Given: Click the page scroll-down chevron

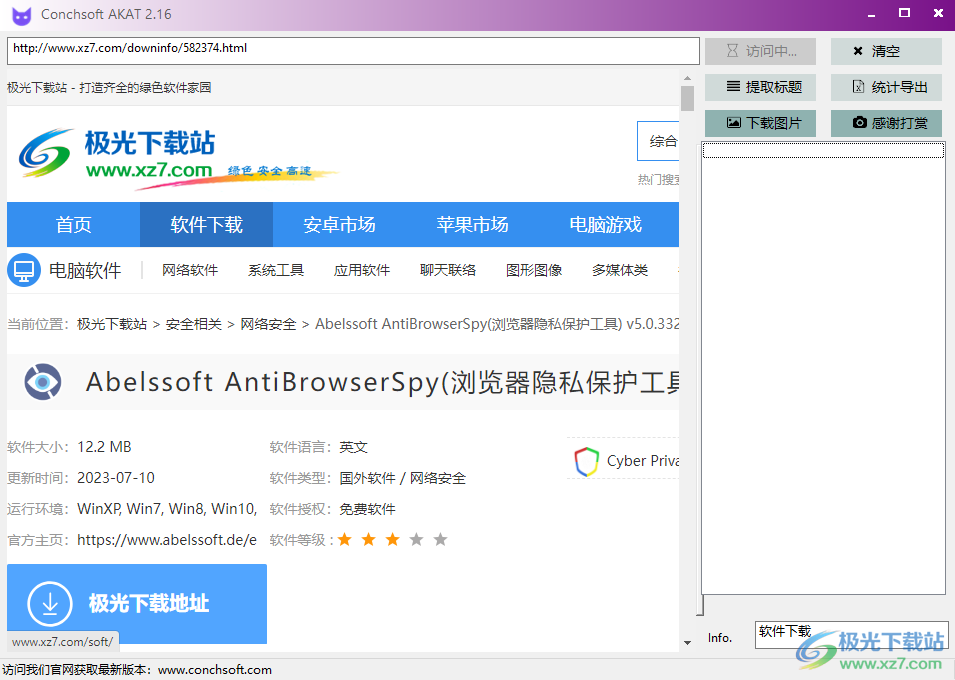Looking at the screenshot, I should 686,642.
